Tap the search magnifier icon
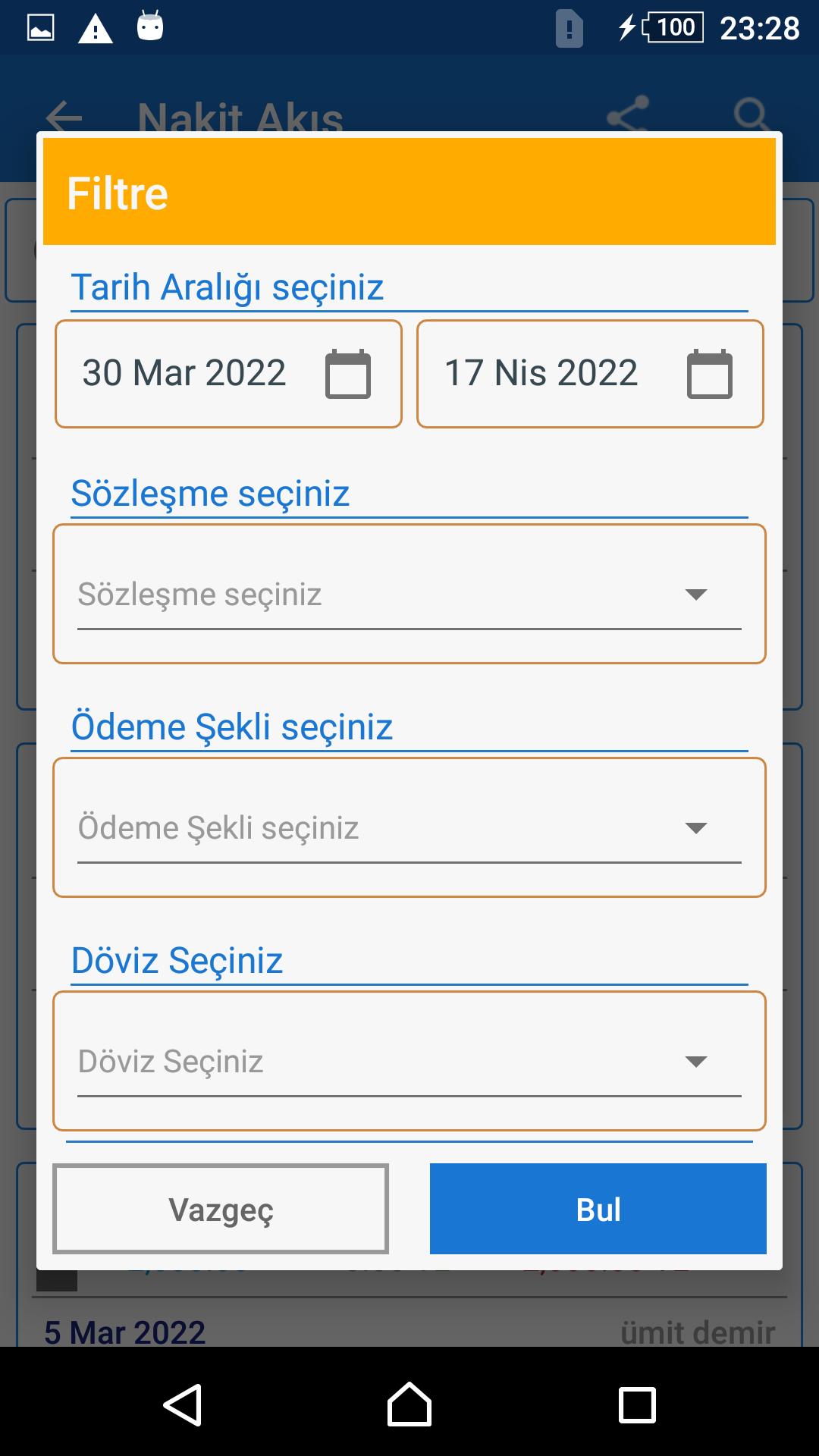 tap(752, 116)
